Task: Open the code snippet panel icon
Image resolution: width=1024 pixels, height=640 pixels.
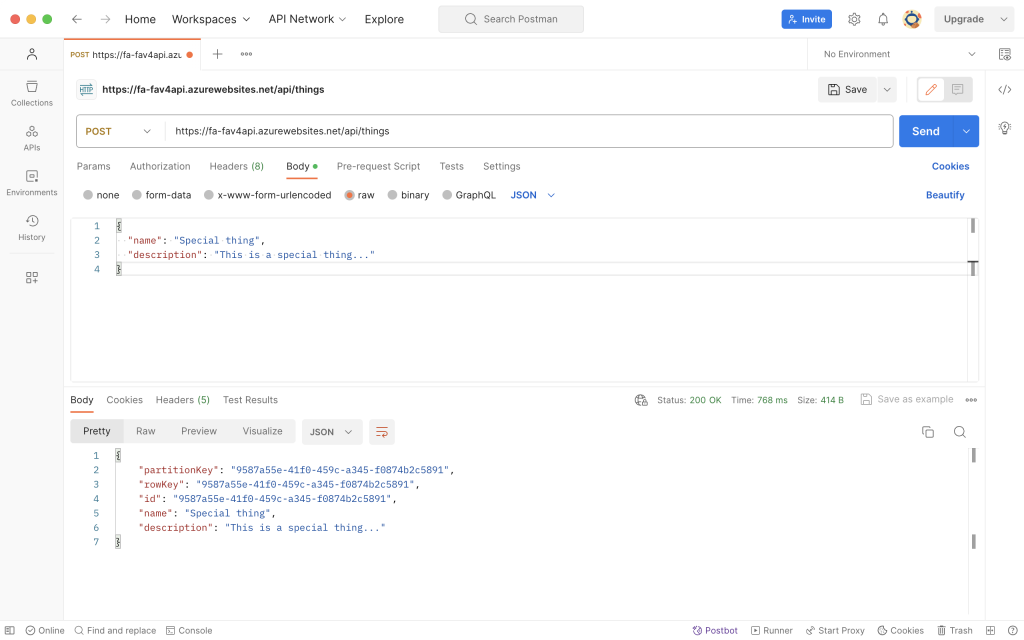Action: pyautogui.click(x=1005, y=90)
